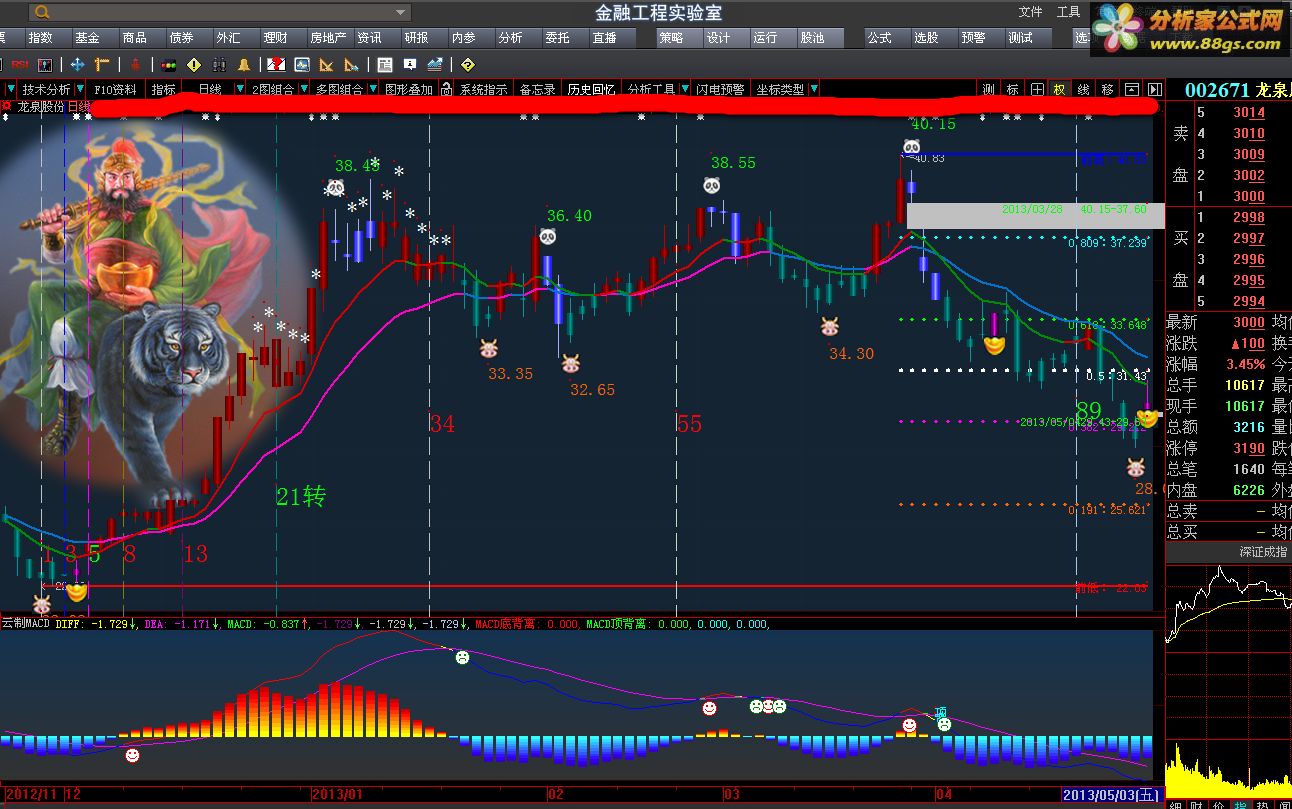Select the blue four-way move arrows tool

[x=77, y=64]
